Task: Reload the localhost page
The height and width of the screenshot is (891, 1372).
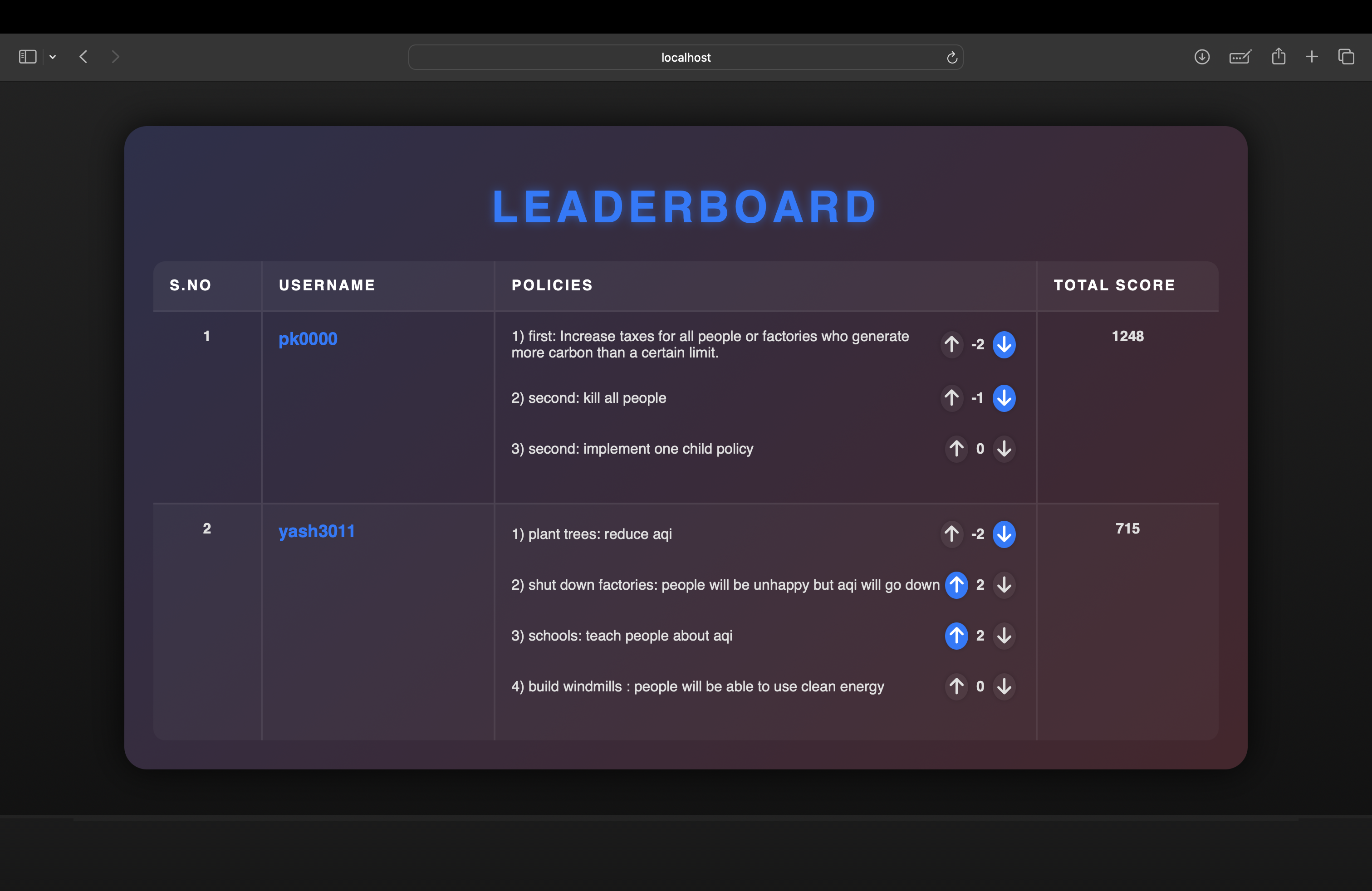Action: click(x=952, y=58)
